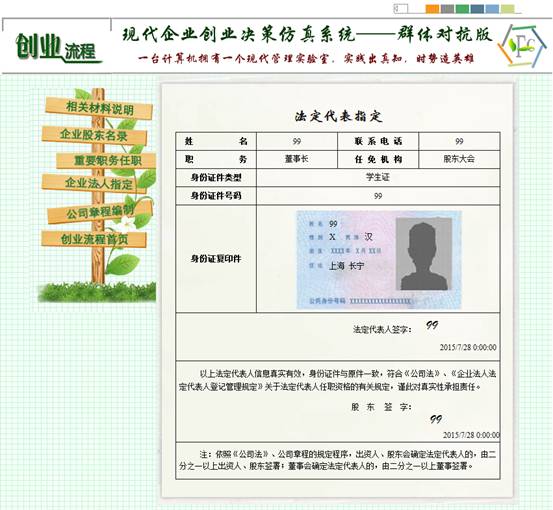The height and width of the screenshot is (510, 553).
Task: Go to 企业法人指定 signpost
Action: (x=94, y=183)
